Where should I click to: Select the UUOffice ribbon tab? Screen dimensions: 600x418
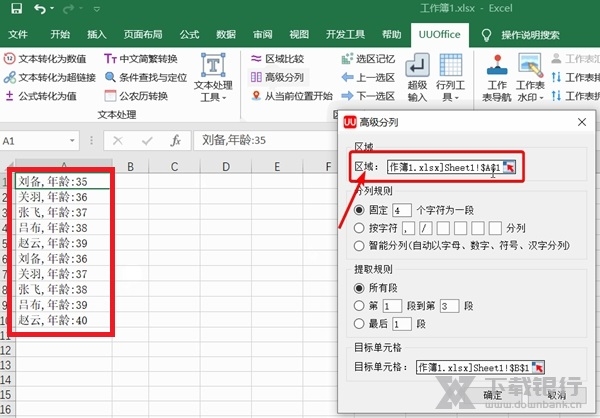point(439,35)
